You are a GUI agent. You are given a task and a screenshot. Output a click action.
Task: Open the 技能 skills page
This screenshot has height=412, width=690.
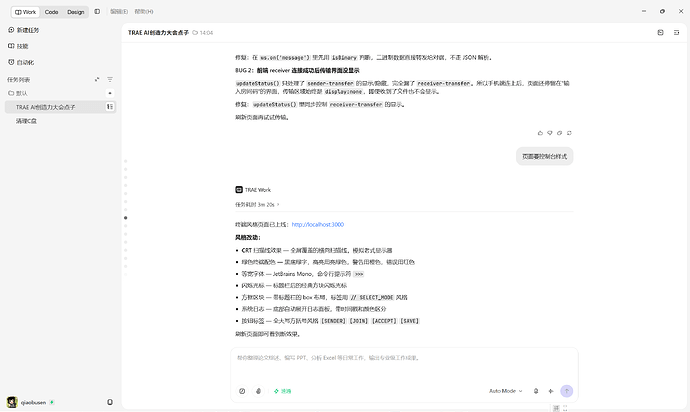point(18,46)
